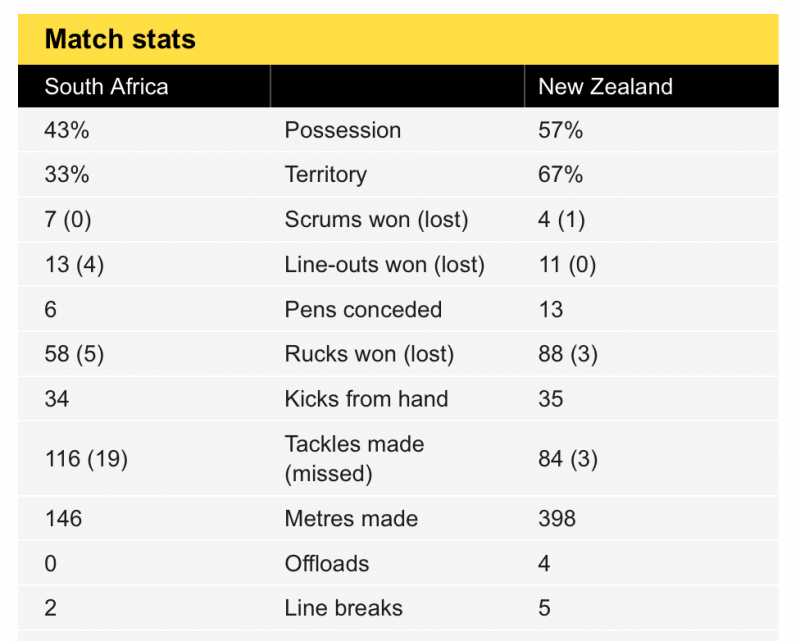Select the Kicks from hand label
The width and height of the screenshot is (800, 641).
coord(366,399)
